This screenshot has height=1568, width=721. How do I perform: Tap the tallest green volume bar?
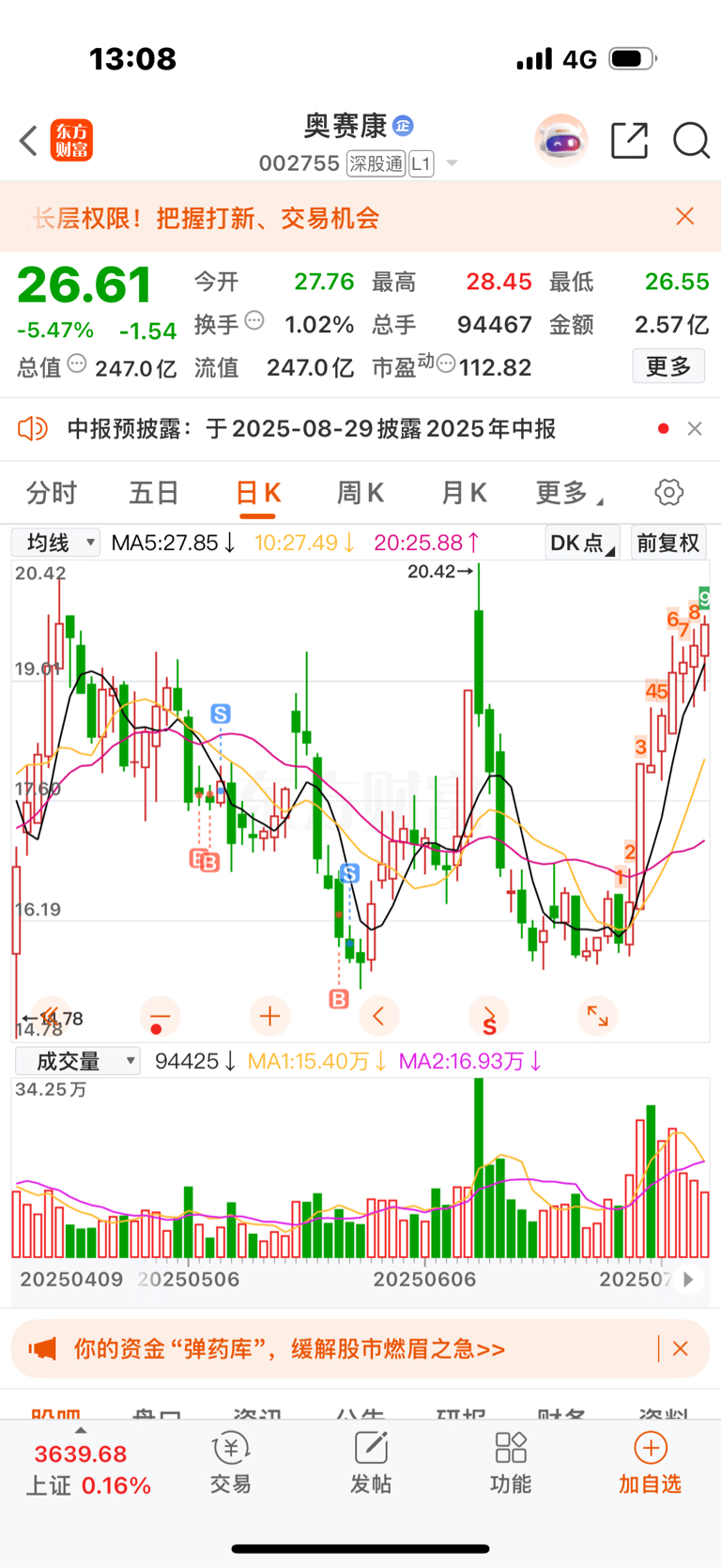(x=480, y=1168)
